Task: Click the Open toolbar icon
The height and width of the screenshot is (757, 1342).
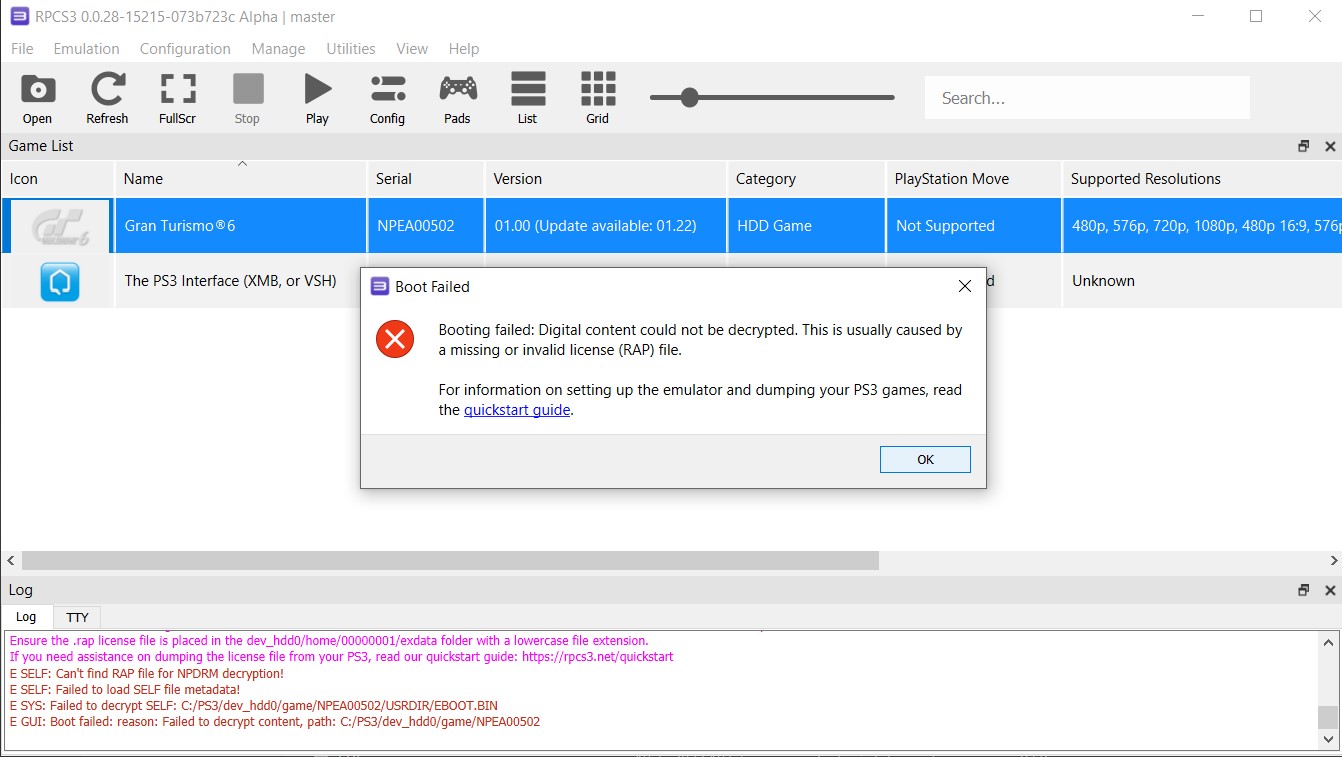Action: pyautogui.click(x=37, y=98)
